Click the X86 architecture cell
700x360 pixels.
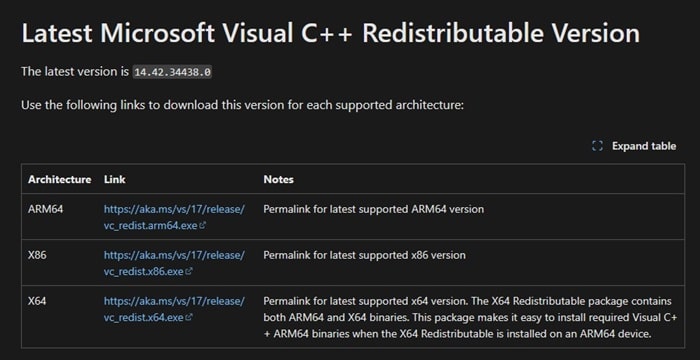[37, 255]
